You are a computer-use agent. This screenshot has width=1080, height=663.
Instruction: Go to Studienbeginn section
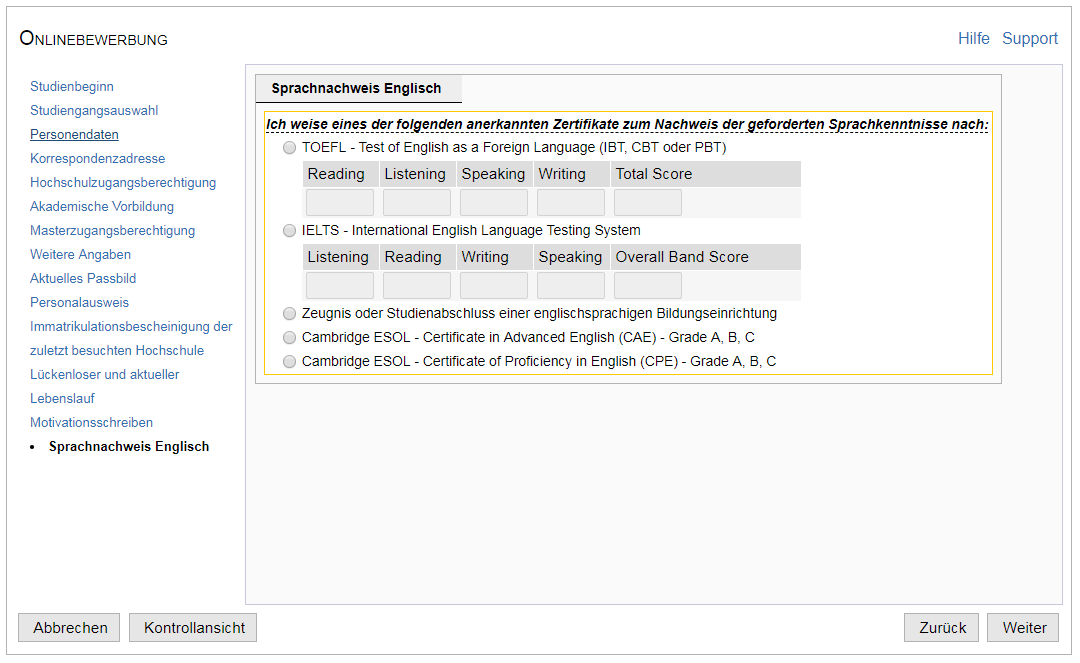pos(72,87)
